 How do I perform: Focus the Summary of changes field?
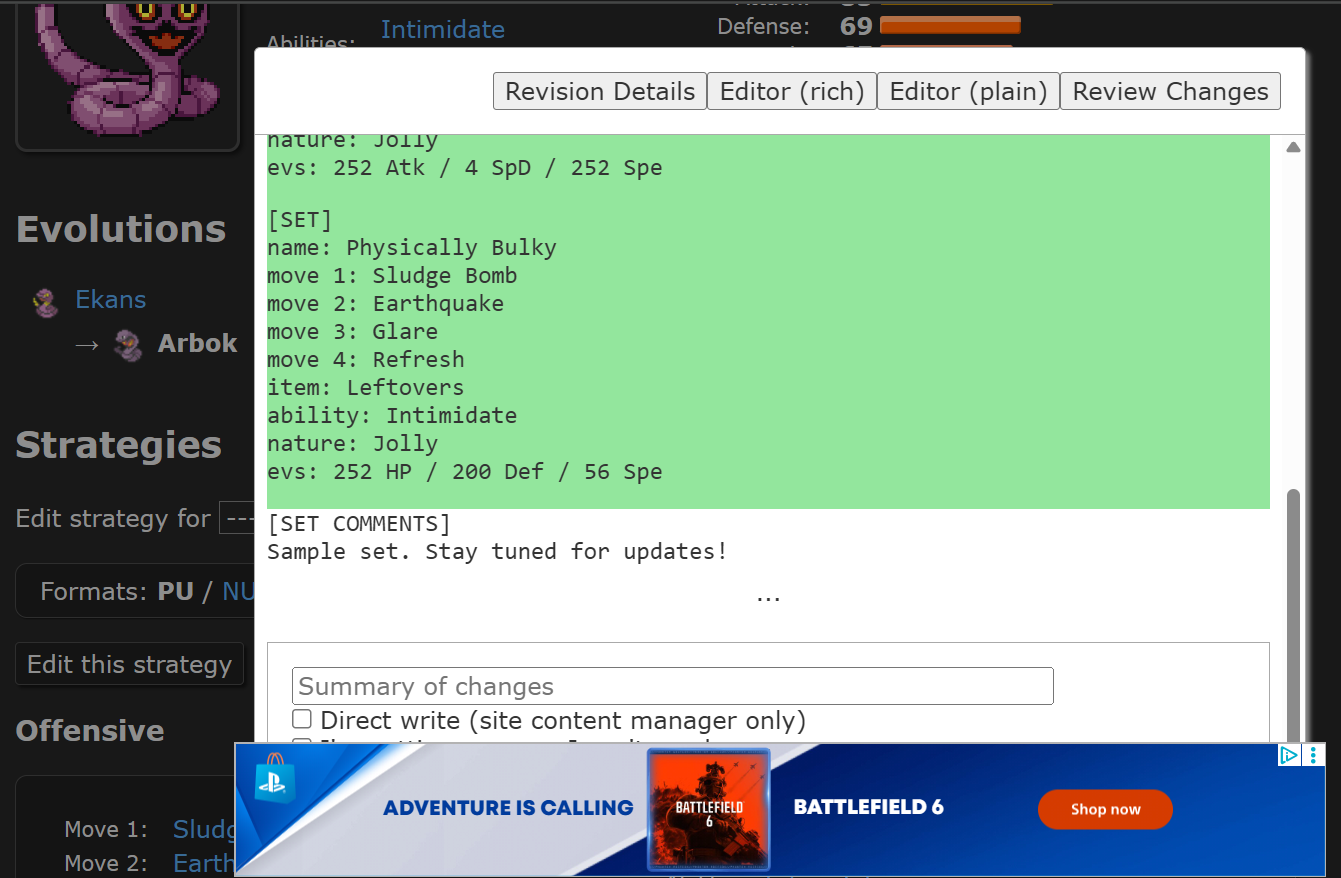672,687
